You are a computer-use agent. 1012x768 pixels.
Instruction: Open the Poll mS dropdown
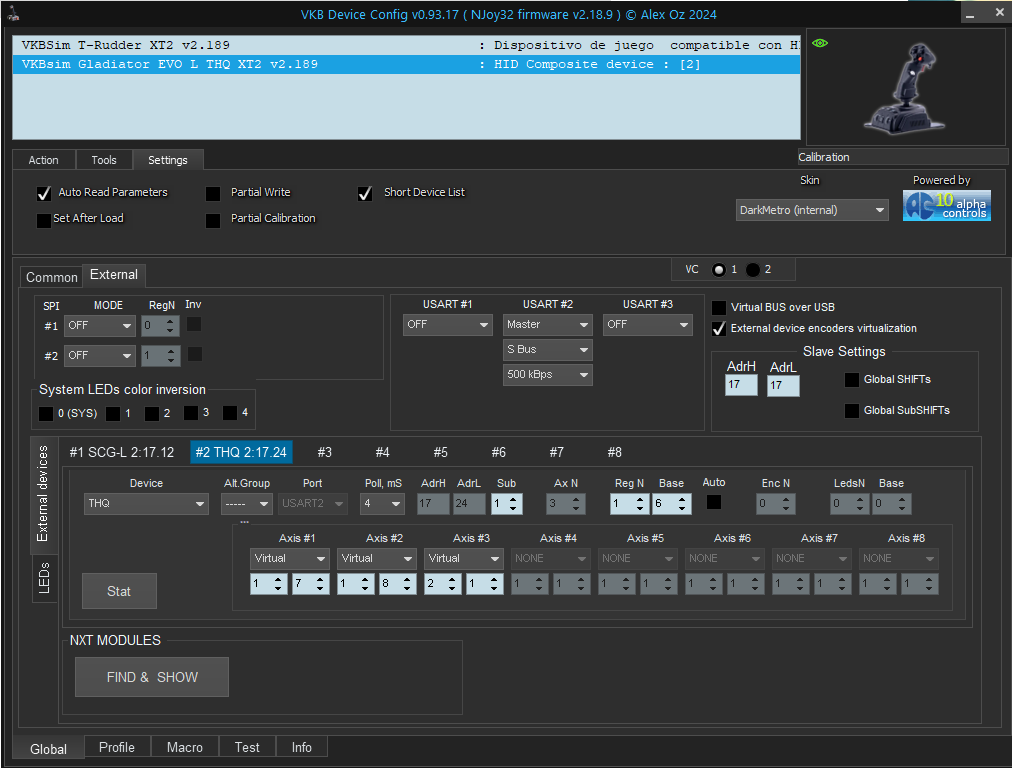[382, 503]
